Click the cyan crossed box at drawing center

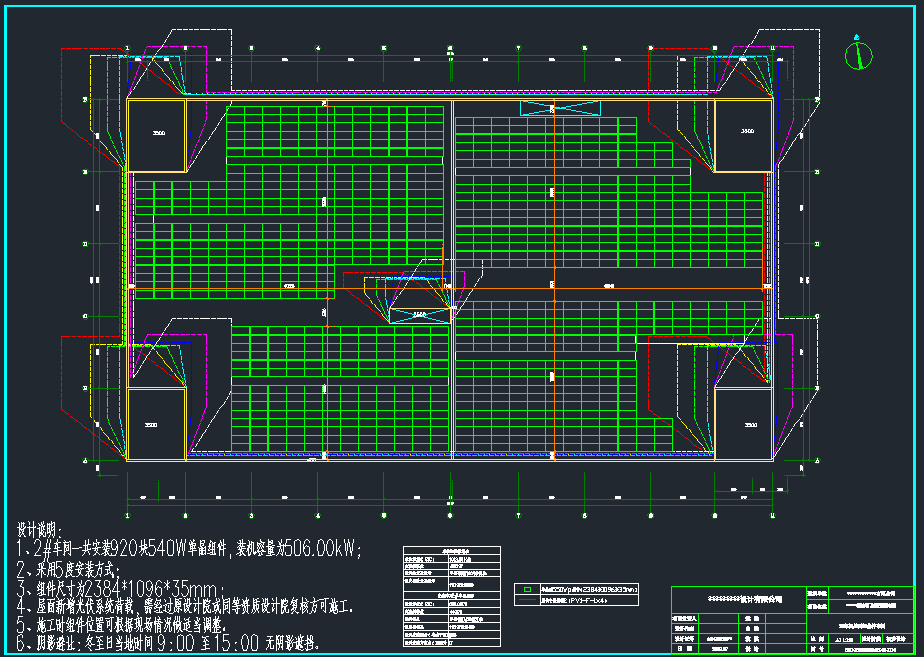(x=419, y=316)
